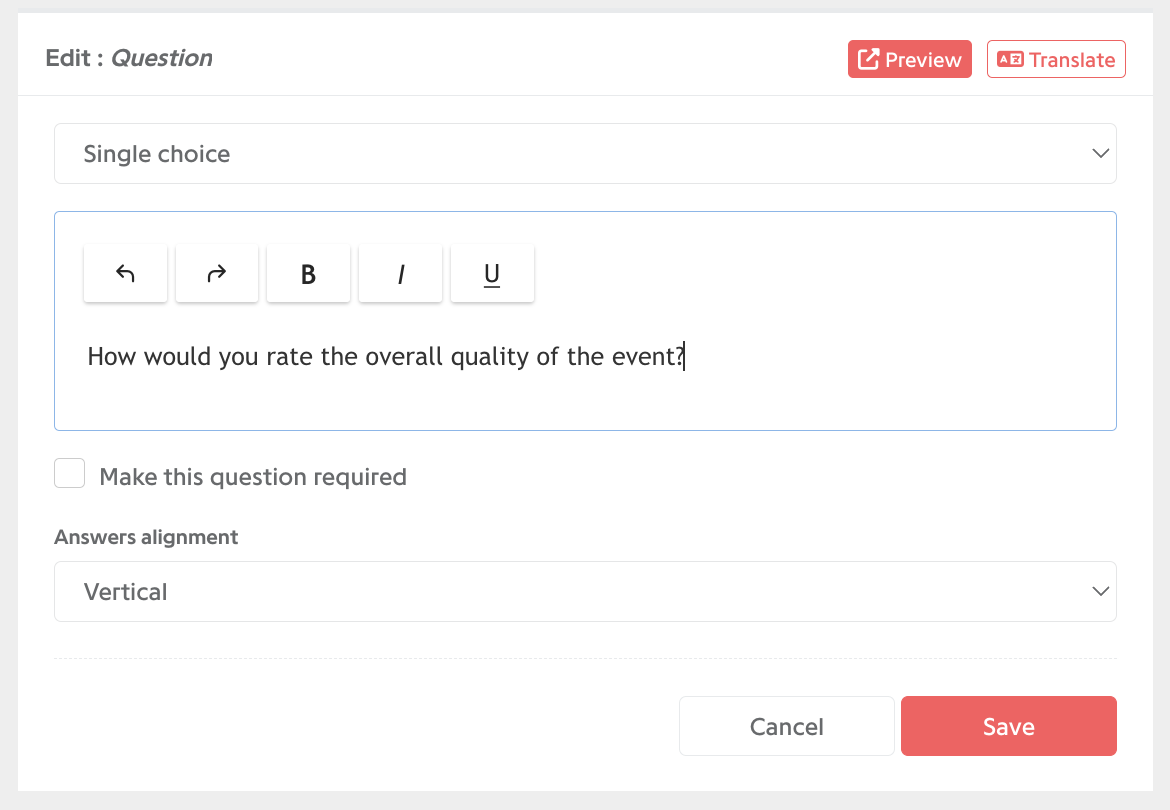Open the Translate options

coord(1056,59)
